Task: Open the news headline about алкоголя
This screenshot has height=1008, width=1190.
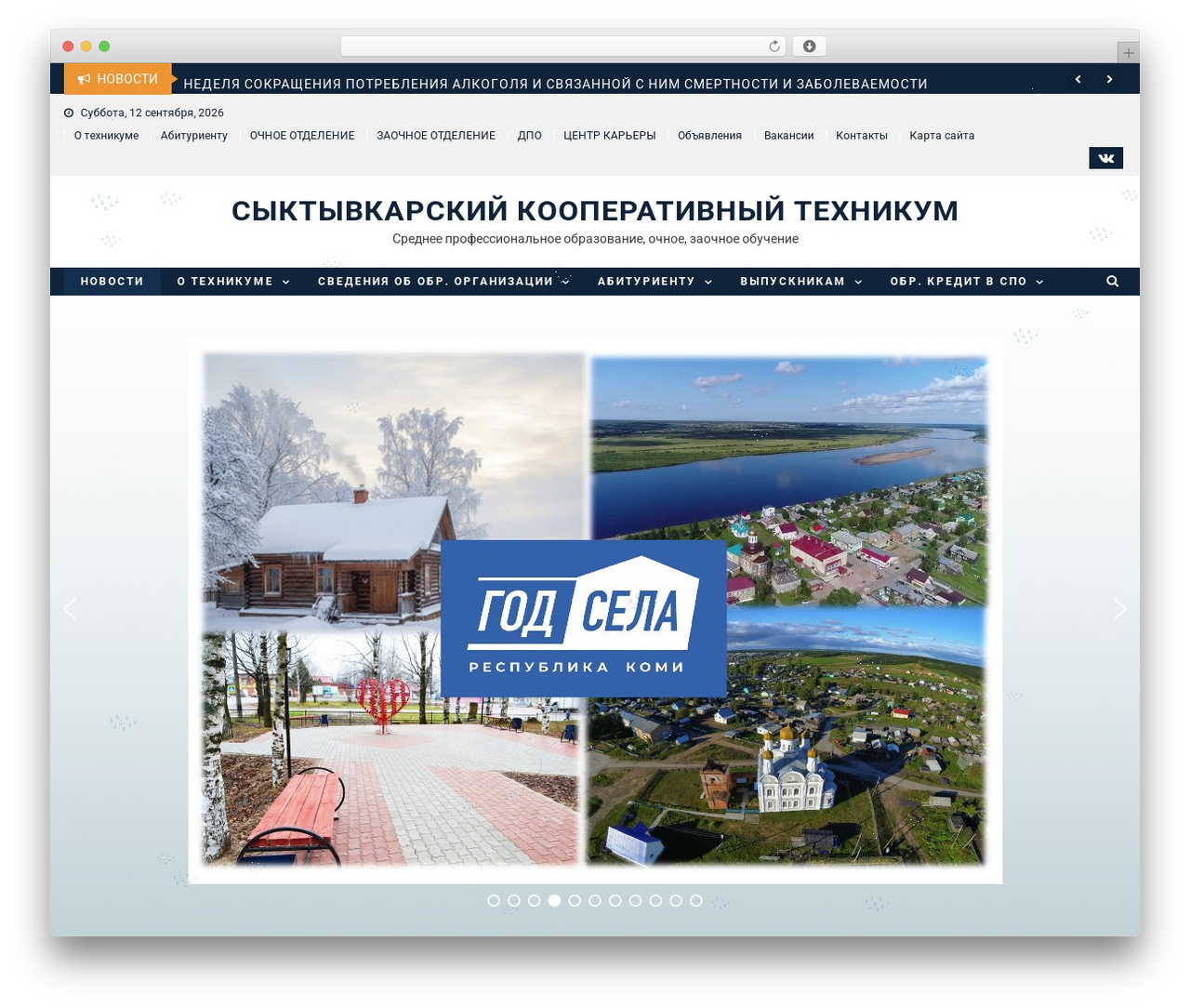Action: point(555,84)
